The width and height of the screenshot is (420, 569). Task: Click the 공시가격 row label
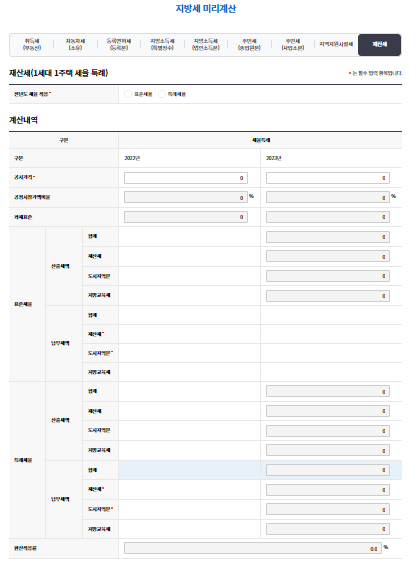pyautogui.click(x=24, y=177)
